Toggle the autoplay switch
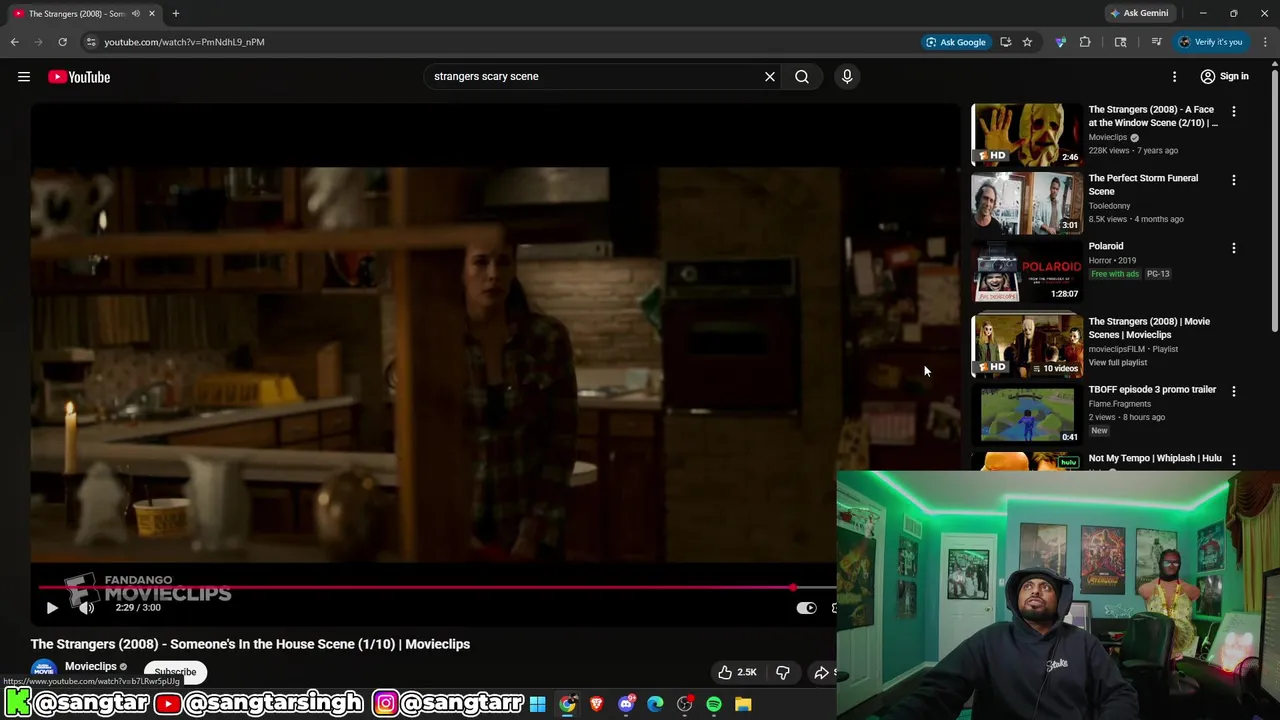This screenshot has width=1280, height=720. tap(806, 607)
